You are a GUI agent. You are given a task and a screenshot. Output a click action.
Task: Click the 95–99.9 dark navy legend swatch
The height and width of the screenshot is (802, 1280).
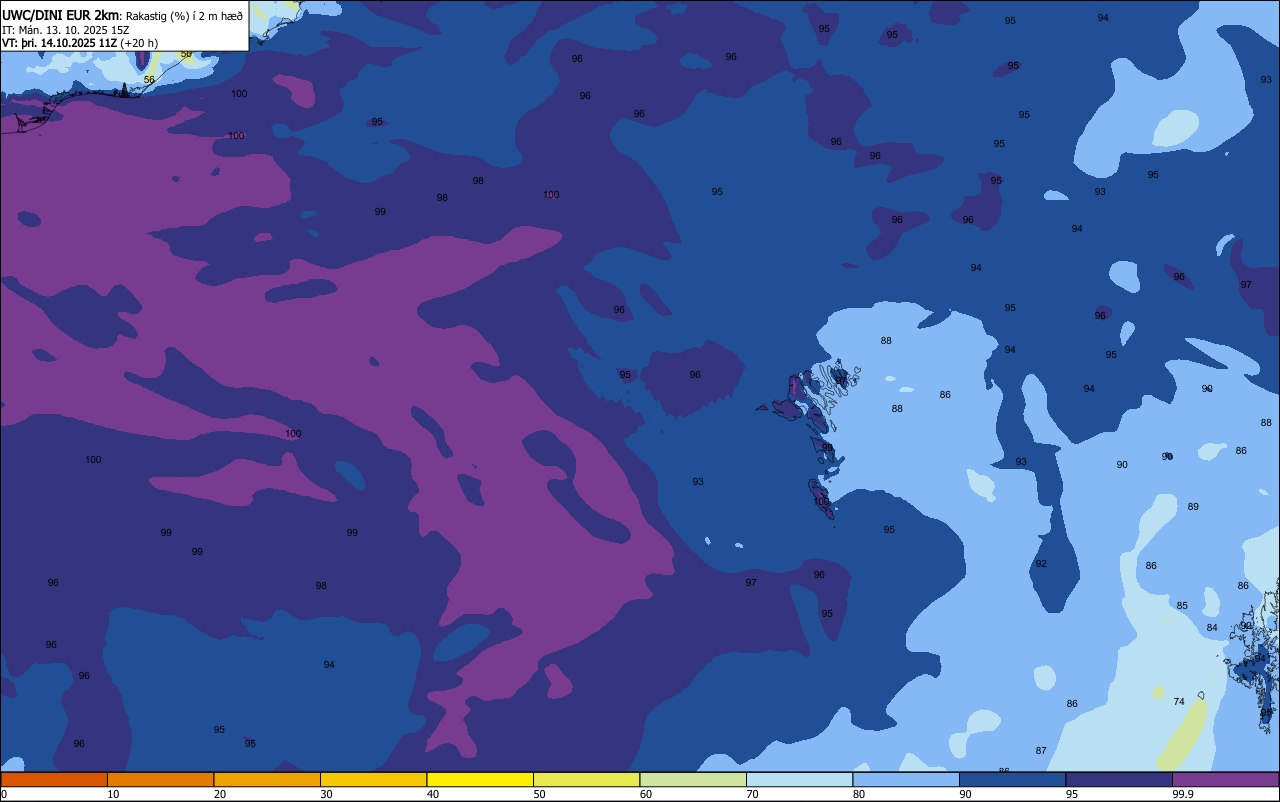[x=1119, y=779]
